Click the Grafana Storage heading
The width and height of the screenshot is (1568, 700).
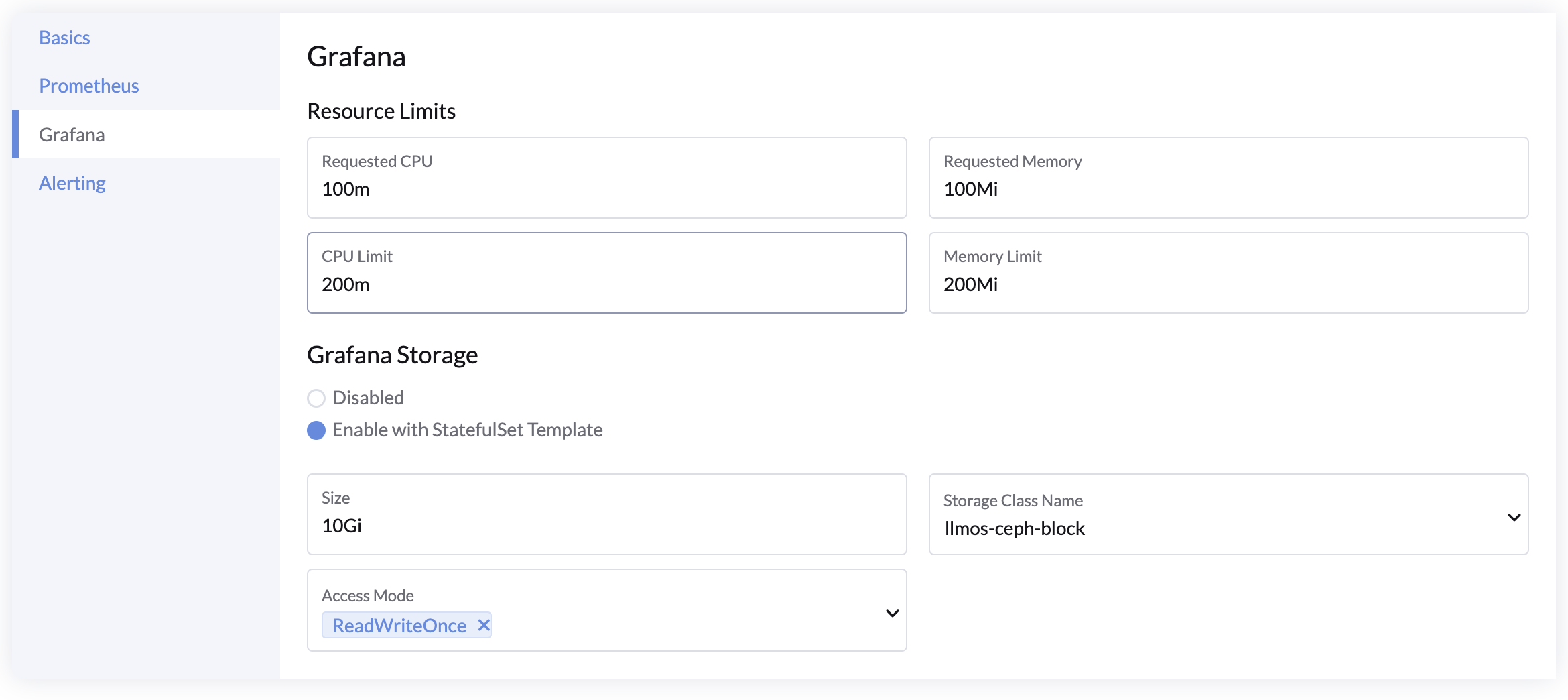tap(392, 355)
